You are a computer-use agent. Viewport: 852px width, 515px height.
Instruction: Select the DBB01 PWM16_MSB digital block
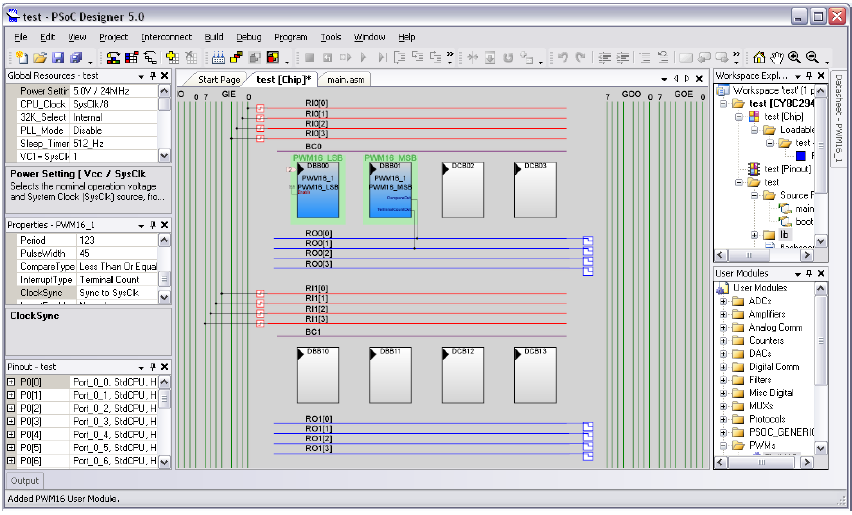(x=390, y=190)
